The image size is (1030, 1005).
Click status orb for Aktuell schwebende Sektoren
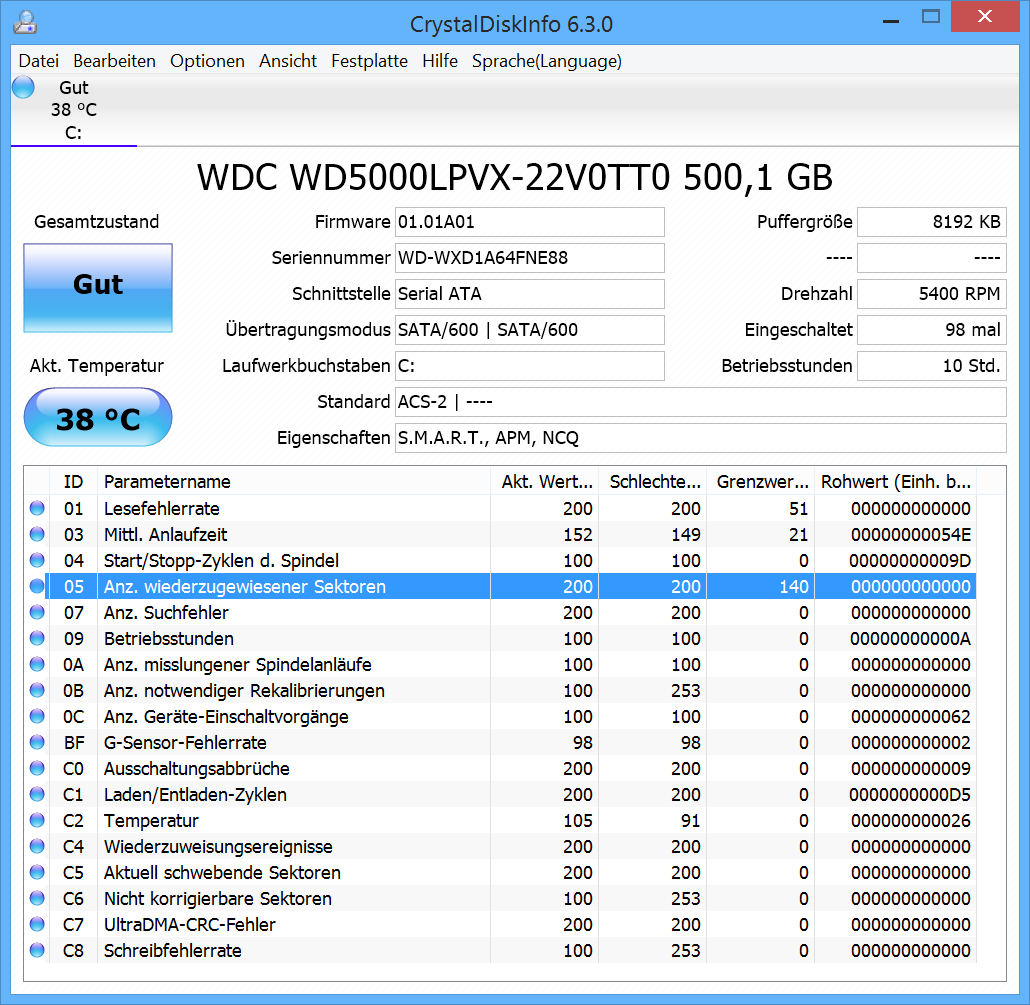(37, 872)
